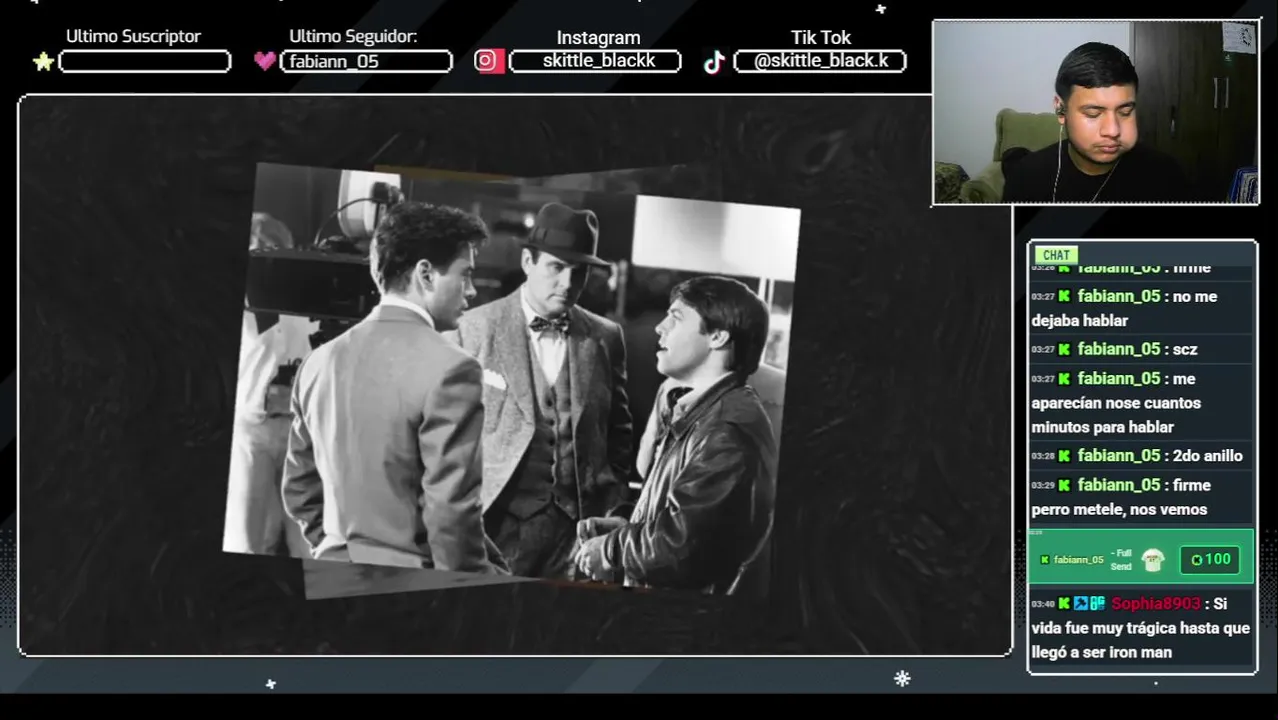The width and height of the screenshot is (1278, 720).
Task: Click the snowflake icon below the chat panel
Action: [x=902, y=679]
